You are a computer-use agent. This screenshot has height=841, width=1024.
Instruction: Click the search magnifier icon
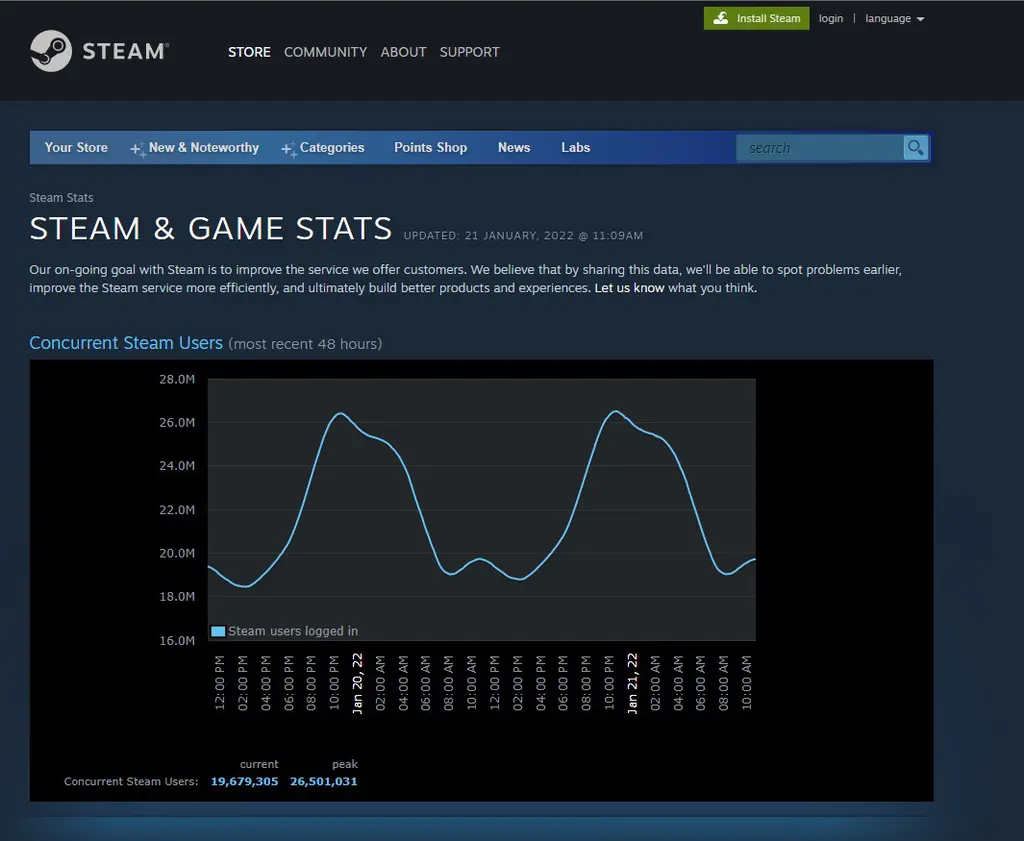coord(916,148)
